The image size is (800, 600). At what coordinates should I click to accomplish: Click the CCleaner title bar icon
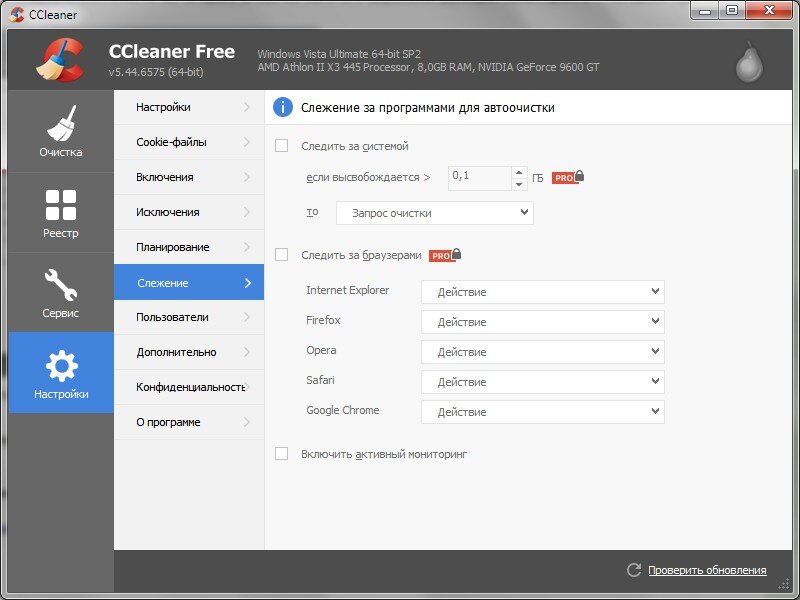coord(17,14)
